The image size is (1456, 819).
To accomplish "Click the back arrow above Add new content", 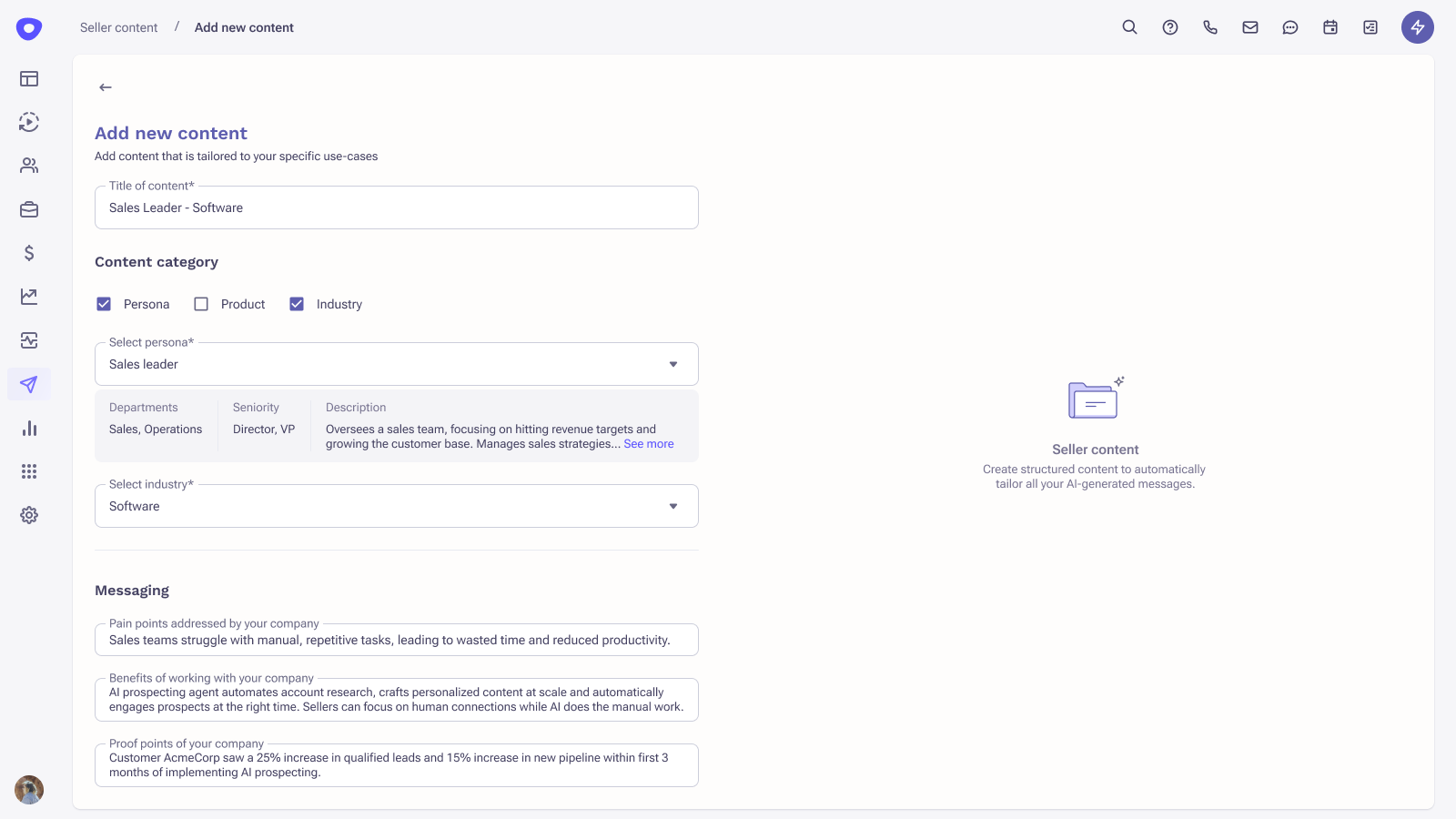I will (105, 86).
